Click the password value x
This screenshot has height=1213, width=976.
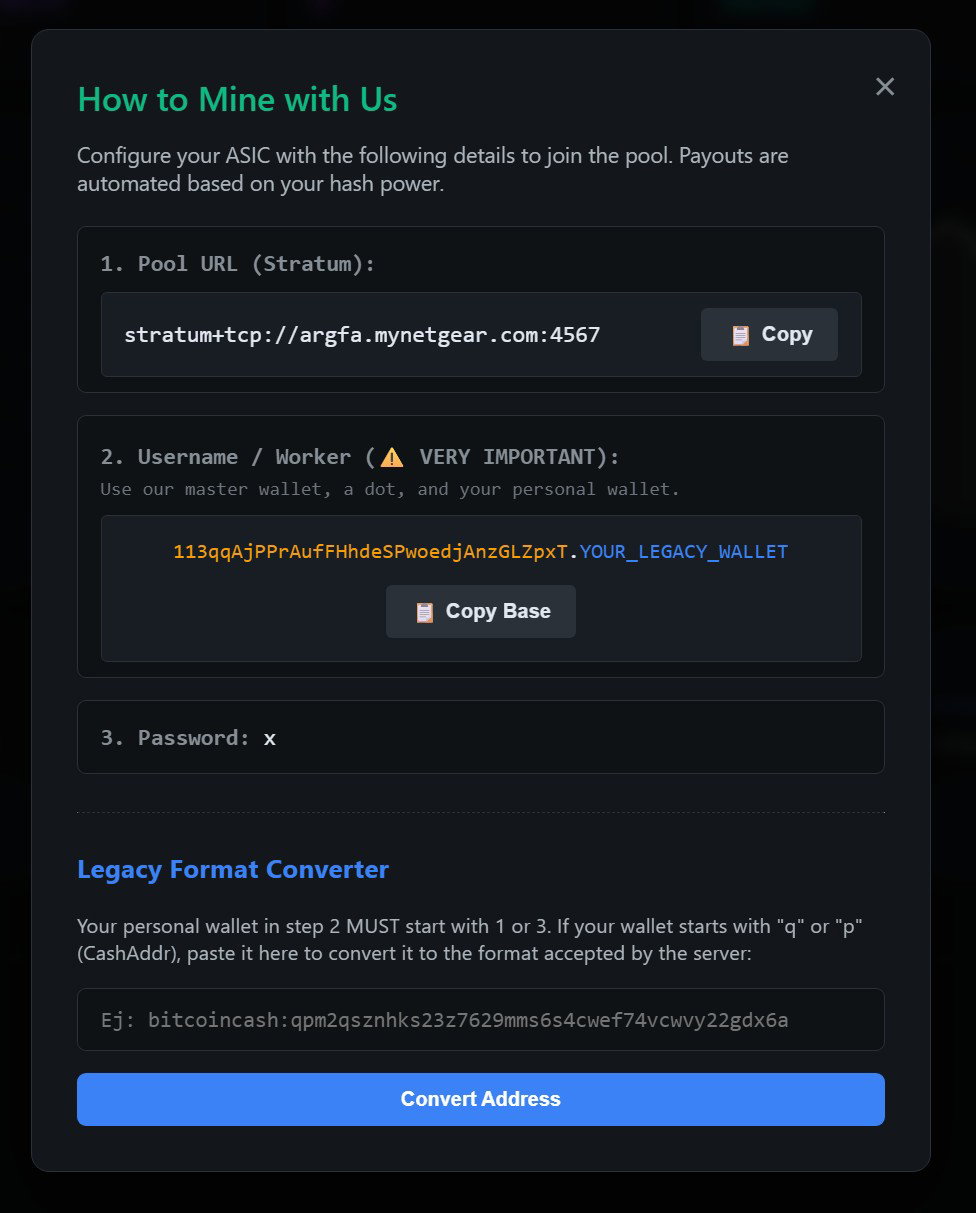pos(270,738)
